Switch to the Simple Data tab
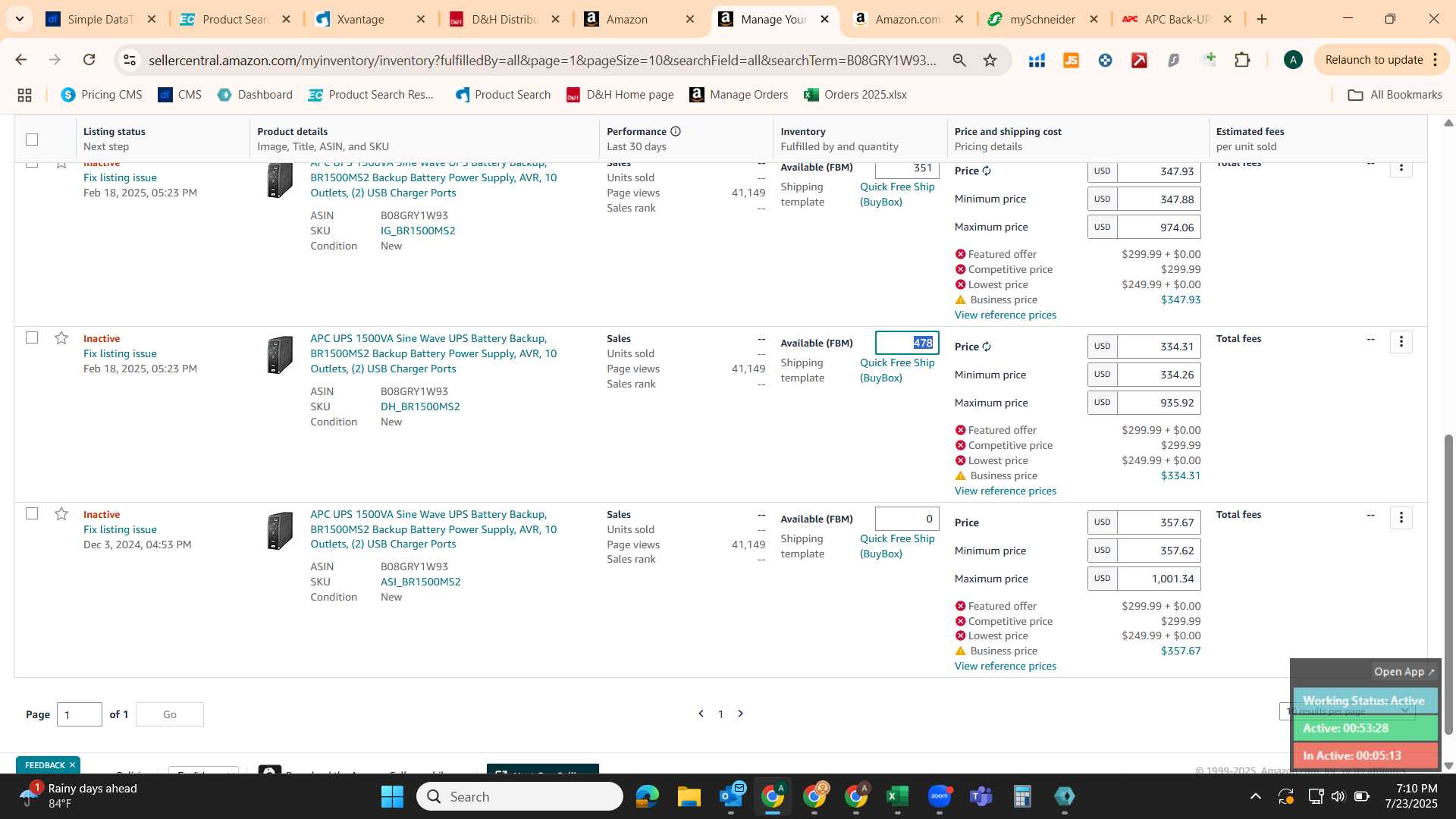1456x819 pixels. click(x=101, y=19)
